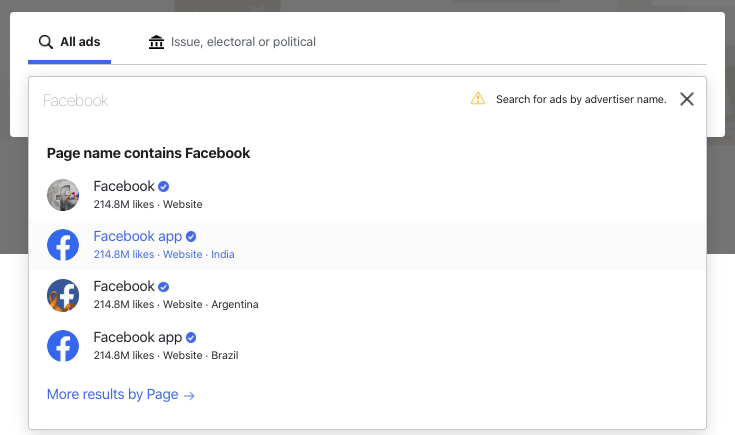Click the Facebook app India logo avatar

(63, 245)
